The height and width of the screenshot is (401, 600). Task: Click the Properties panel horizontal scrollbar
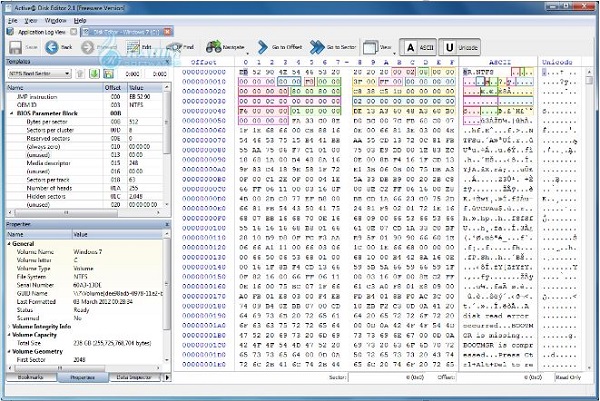[86, 368]
